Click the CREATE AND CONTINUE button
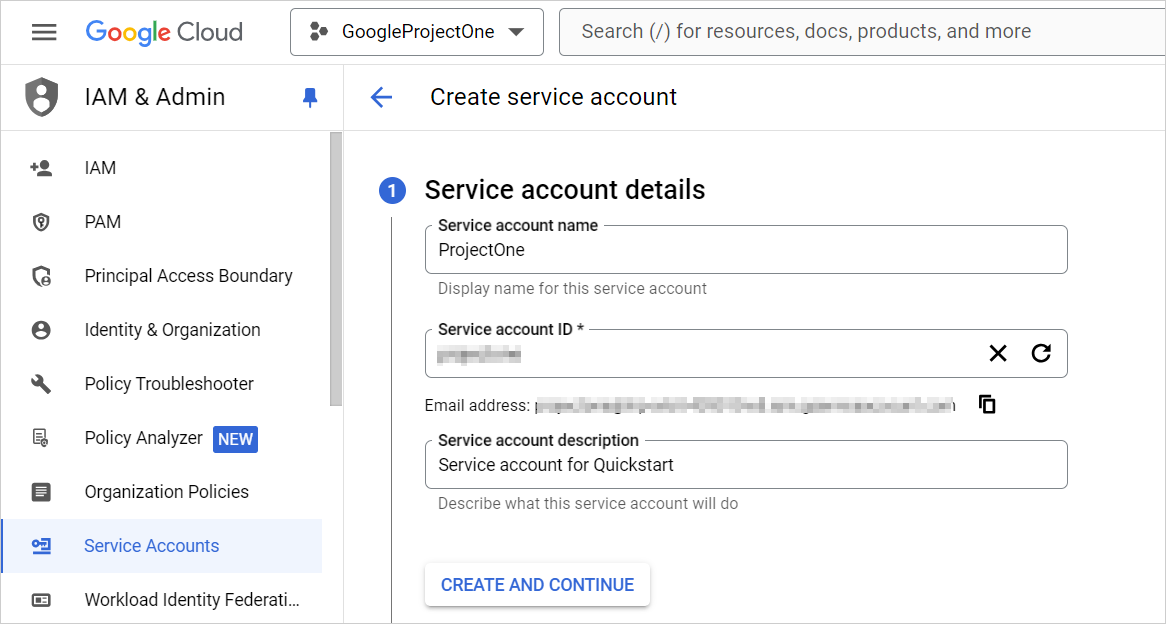 537,585
